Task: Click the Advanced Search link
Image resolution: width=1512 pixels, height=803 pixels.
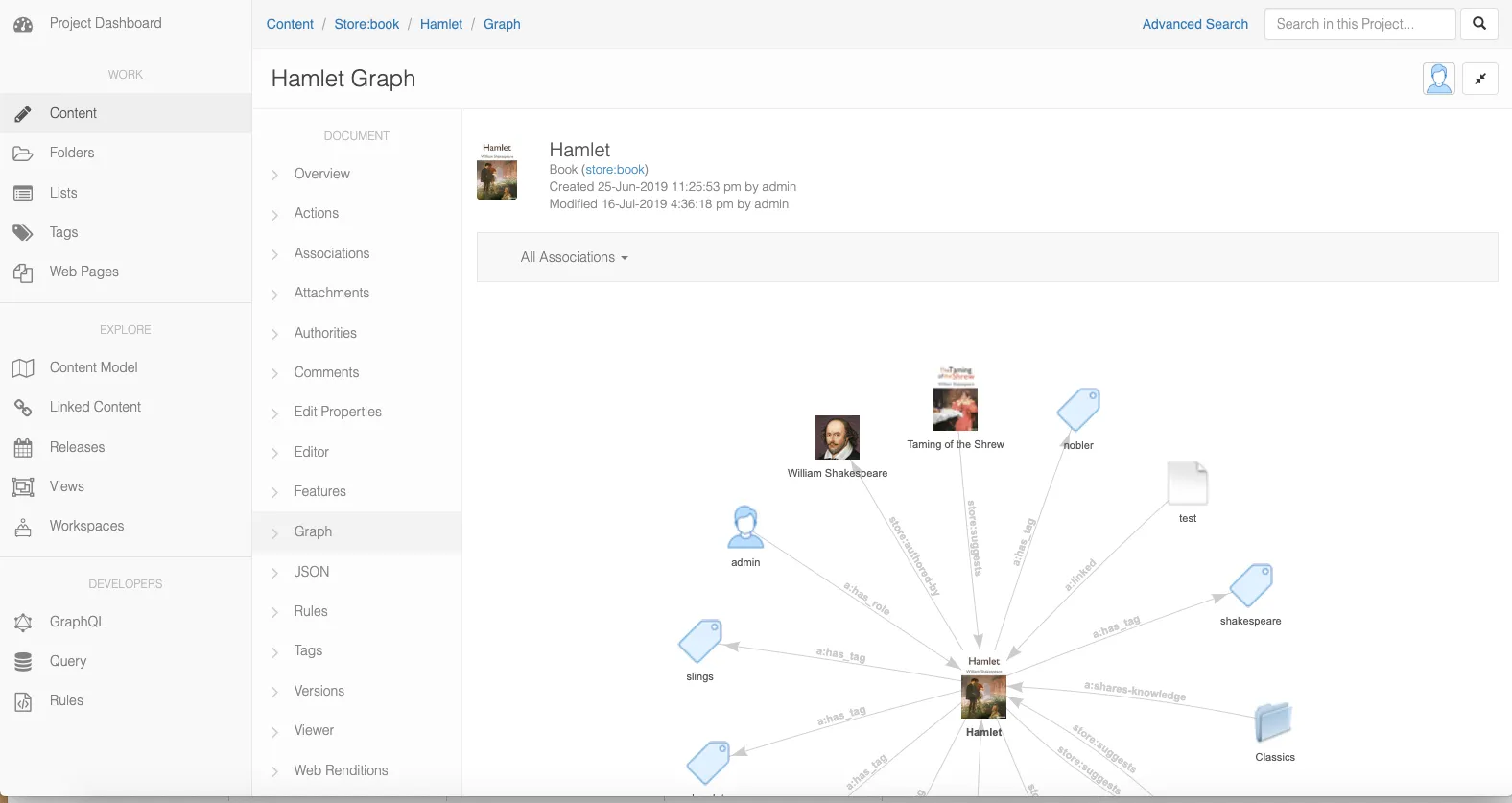Action: 1194,24
